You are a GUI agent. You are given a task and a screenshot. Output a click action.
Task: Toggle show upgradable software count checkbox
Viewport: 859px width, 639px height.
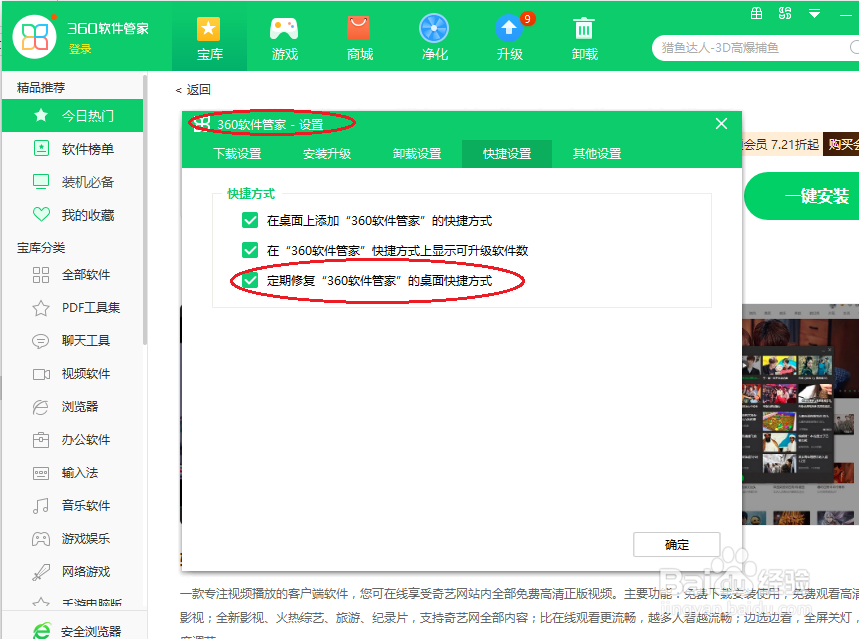click(x=250, y=250)
